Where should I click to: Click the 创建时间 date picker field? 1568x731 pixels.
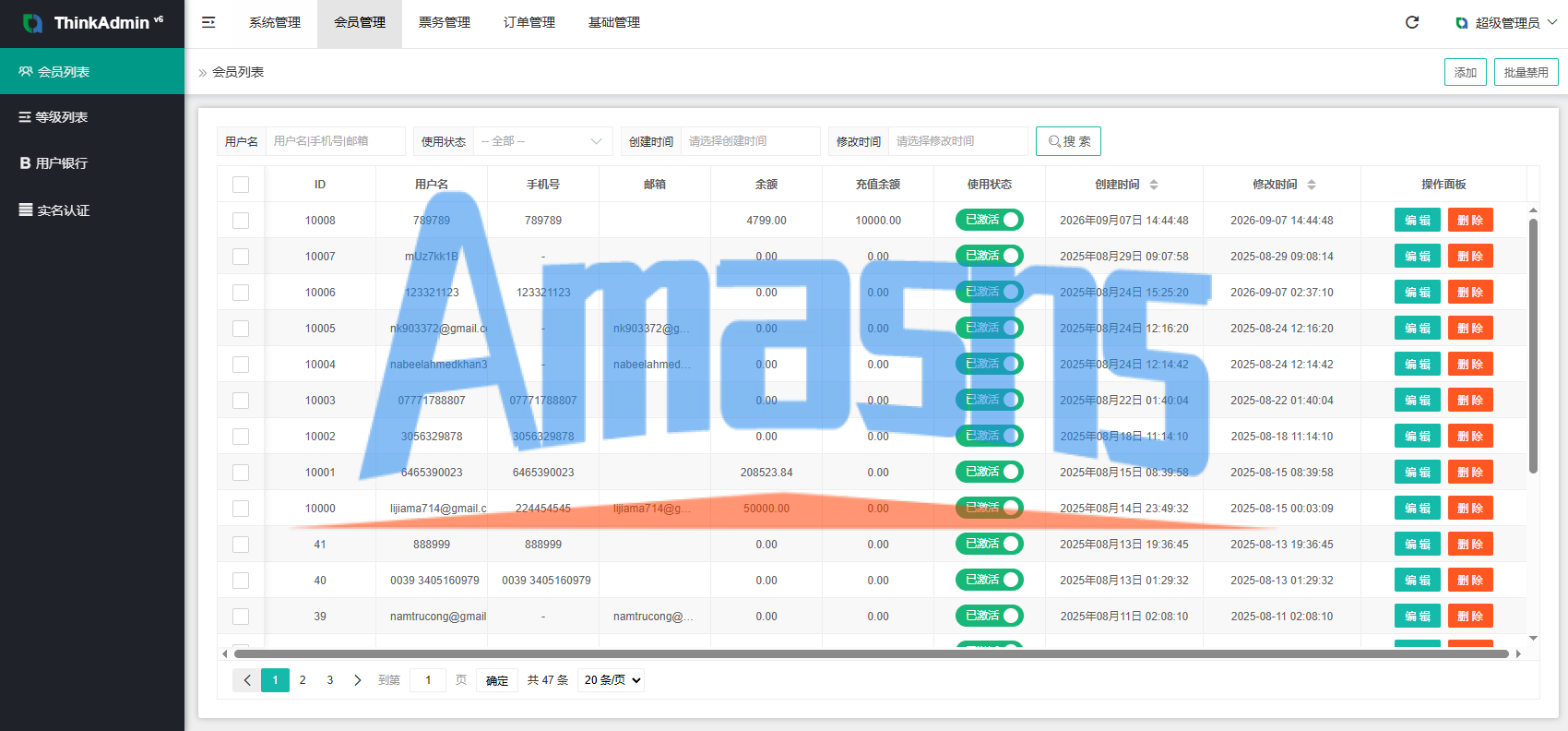(751, 141)
